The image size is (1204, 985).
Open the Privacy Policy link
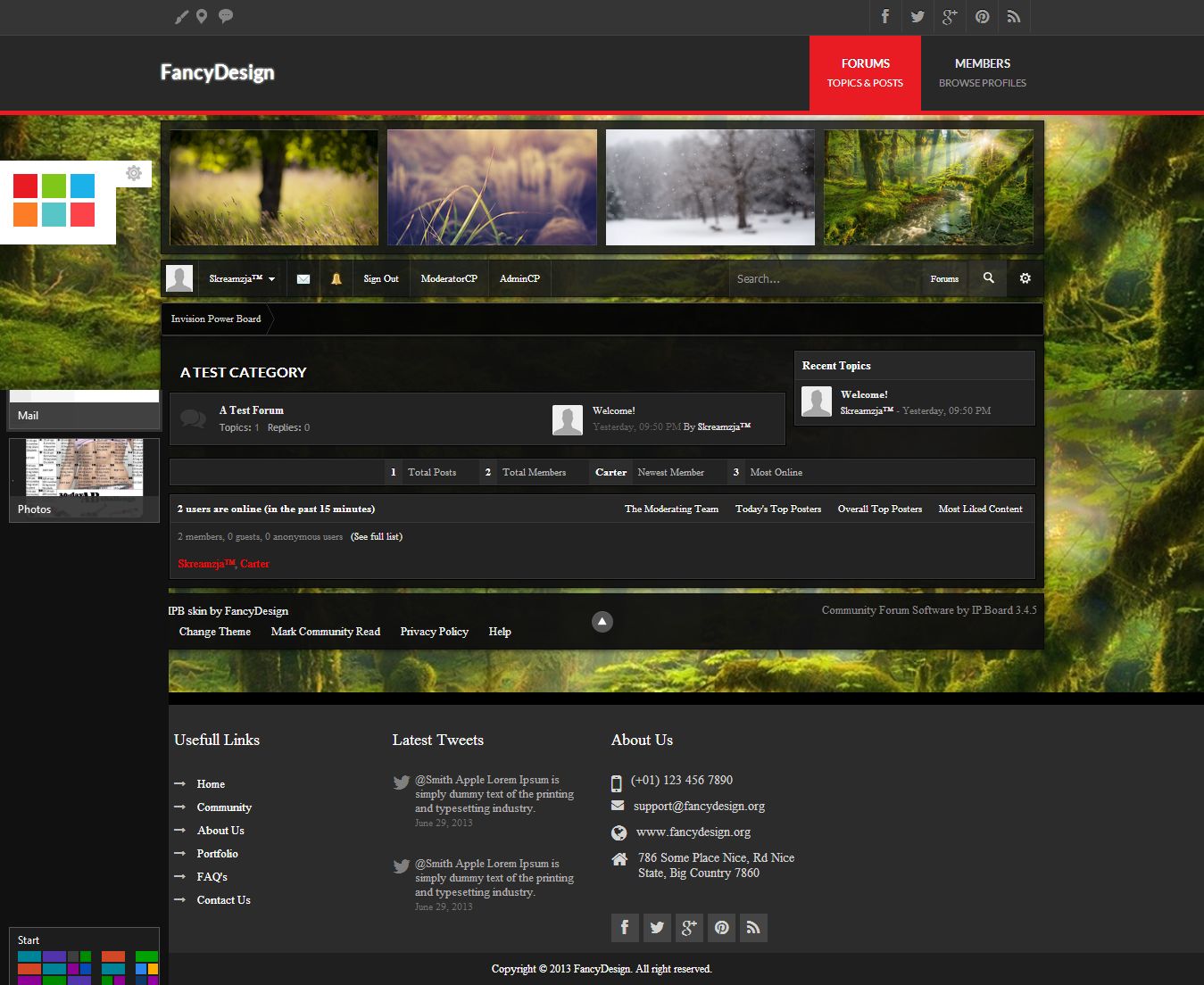435,632
